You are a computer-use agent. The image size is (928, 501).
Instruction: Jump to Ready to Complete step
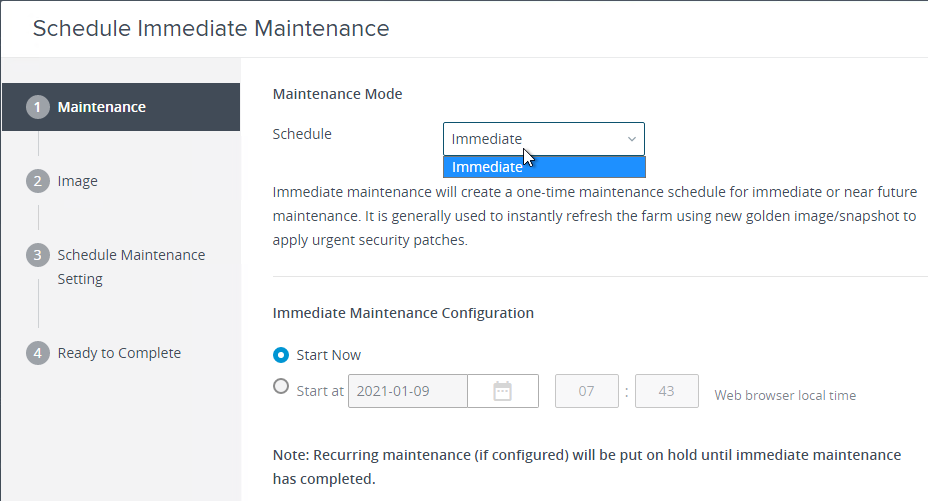pos(119,353)
